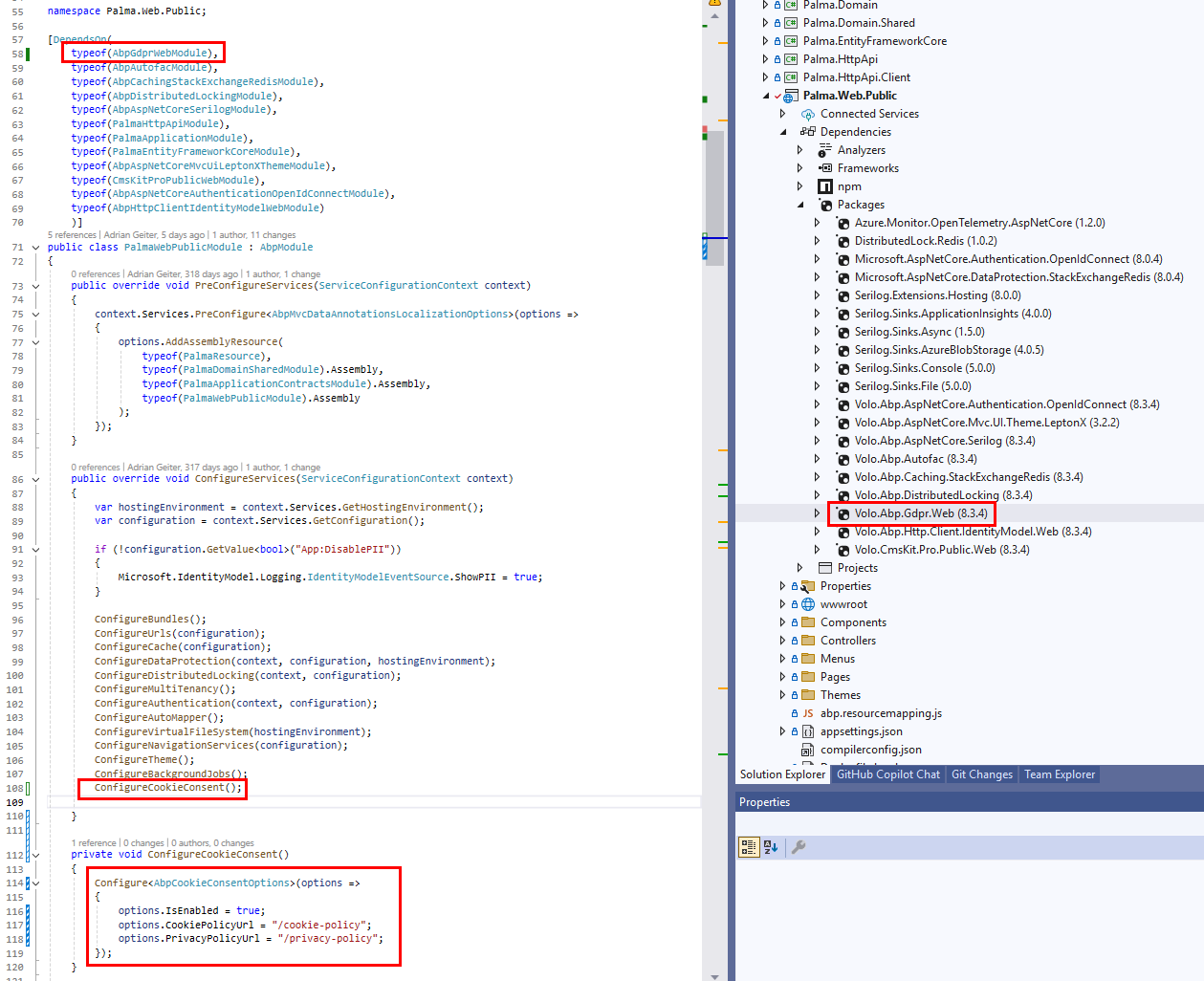Fold the ConfigureCookieConsent method at line 112

[x=36, y=855]
